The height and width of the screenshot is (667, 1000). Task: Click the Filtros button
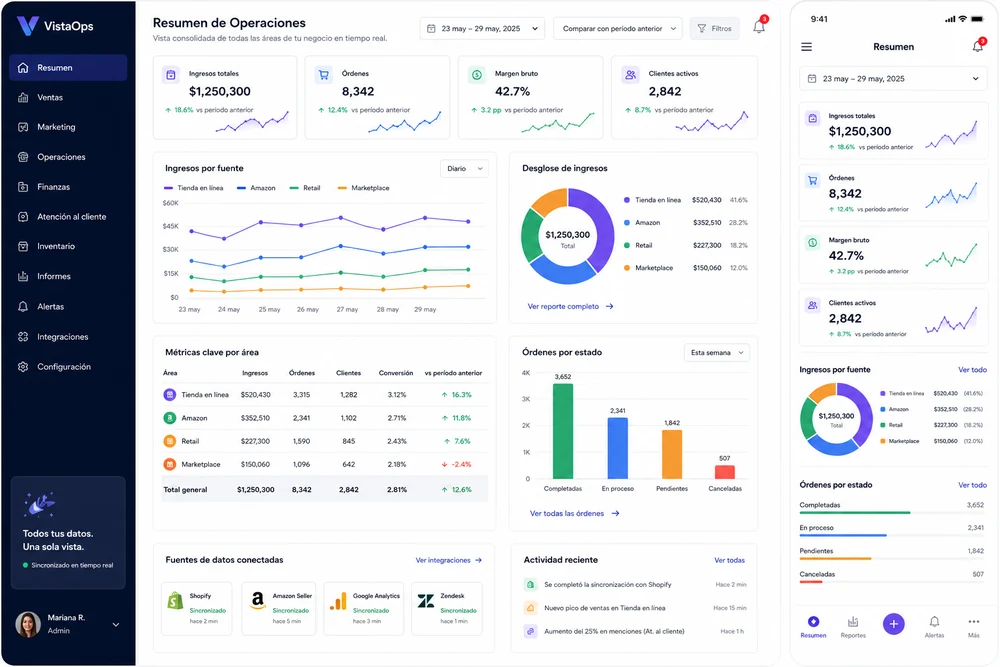pyautogui.click(x=714, y=29)
